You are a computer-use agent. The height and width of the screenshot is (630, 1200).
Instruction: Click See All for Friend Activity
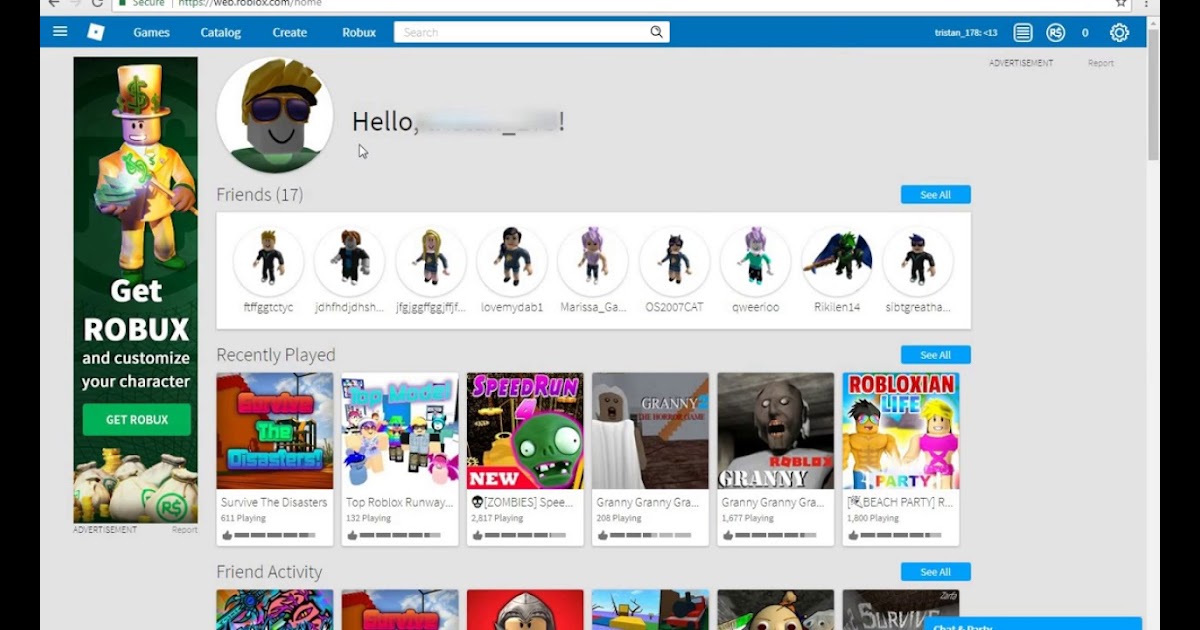(935, 572)
